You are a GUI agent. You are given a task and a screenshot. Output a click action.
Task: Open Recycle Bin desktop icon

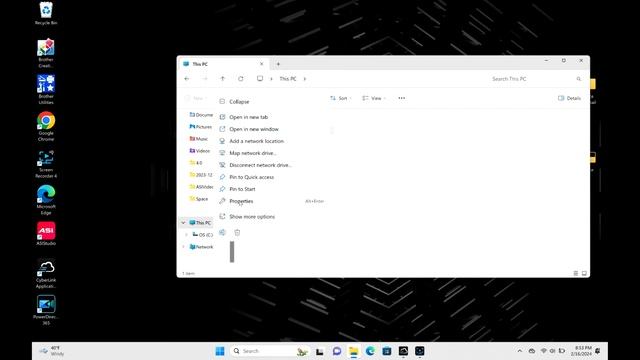(x=46, y=13)
